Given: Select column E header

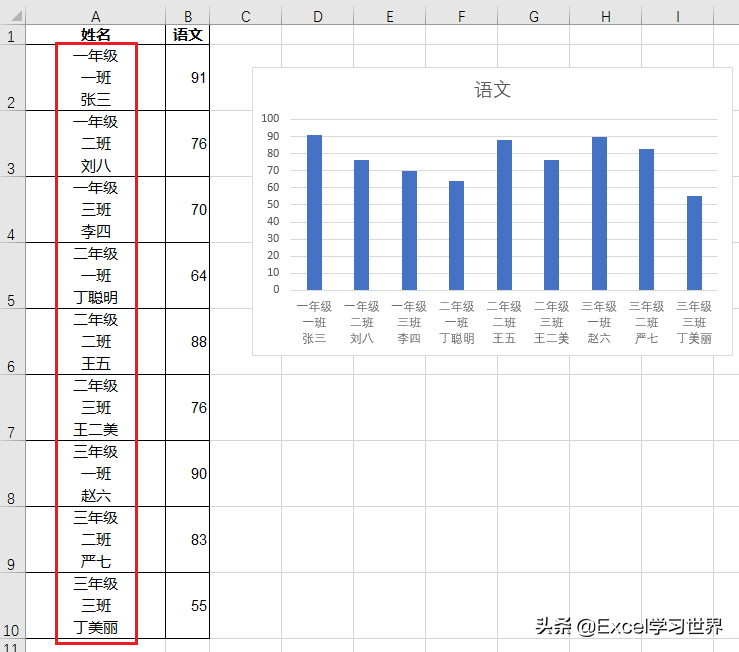Looking at the screenshot, I should point(390,17).
